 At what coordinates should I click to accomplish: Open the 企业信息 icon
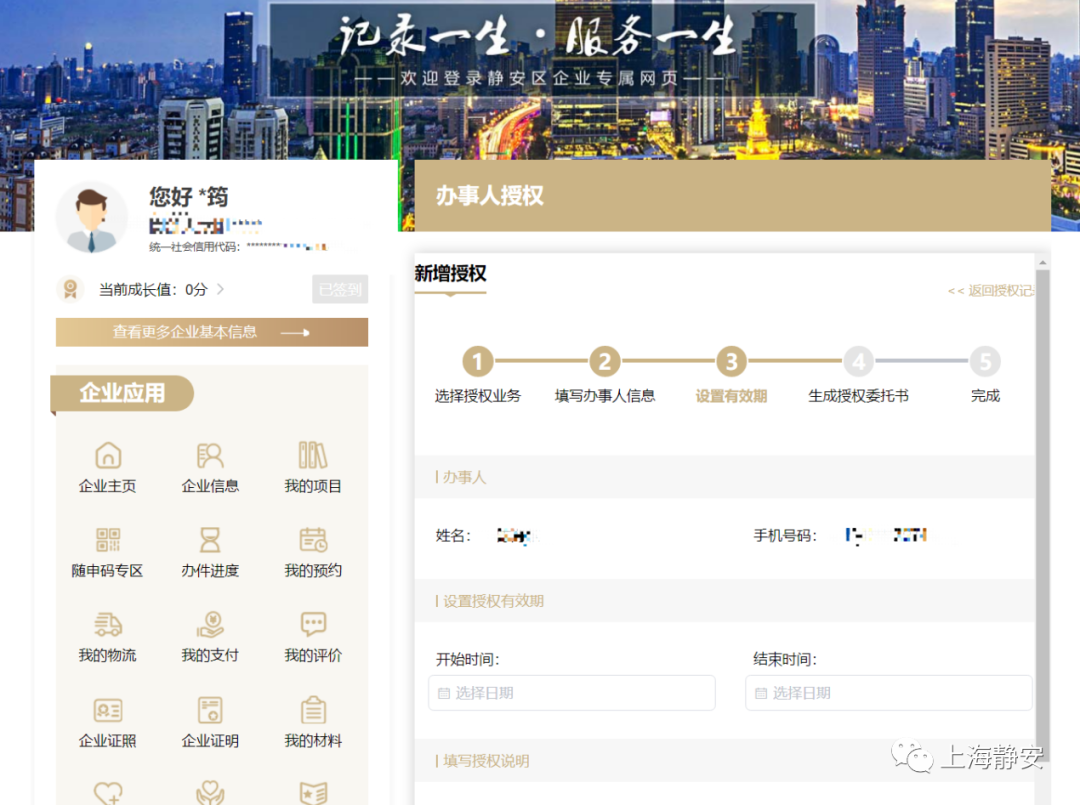pos(210,455)
